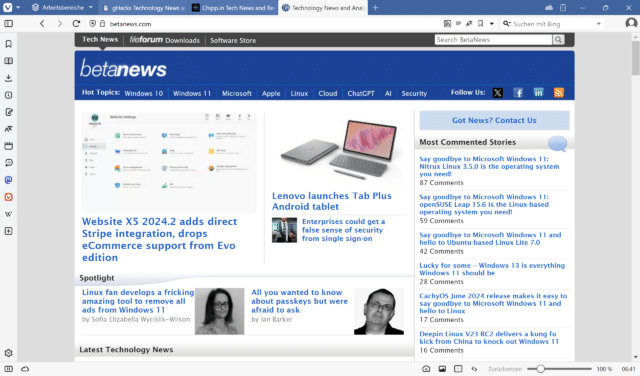Capture page with camera icon
The width and height of the screenshot is (640, 376).
(426, 369)
